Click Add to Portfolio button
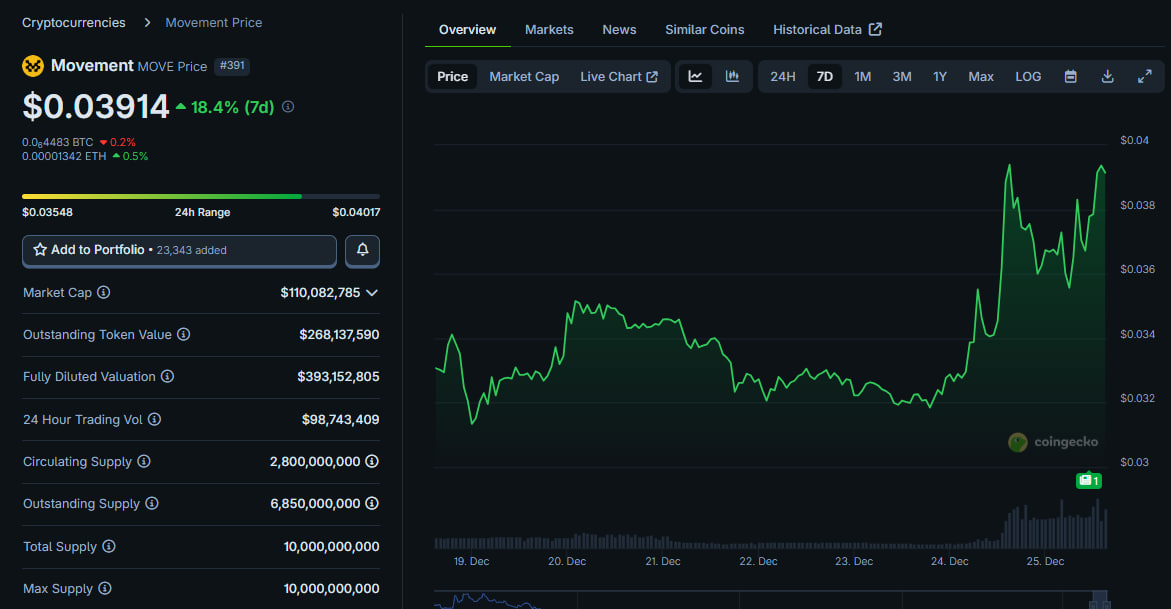Viewport: 1171px width, 609px height. [x=179, y=250]
